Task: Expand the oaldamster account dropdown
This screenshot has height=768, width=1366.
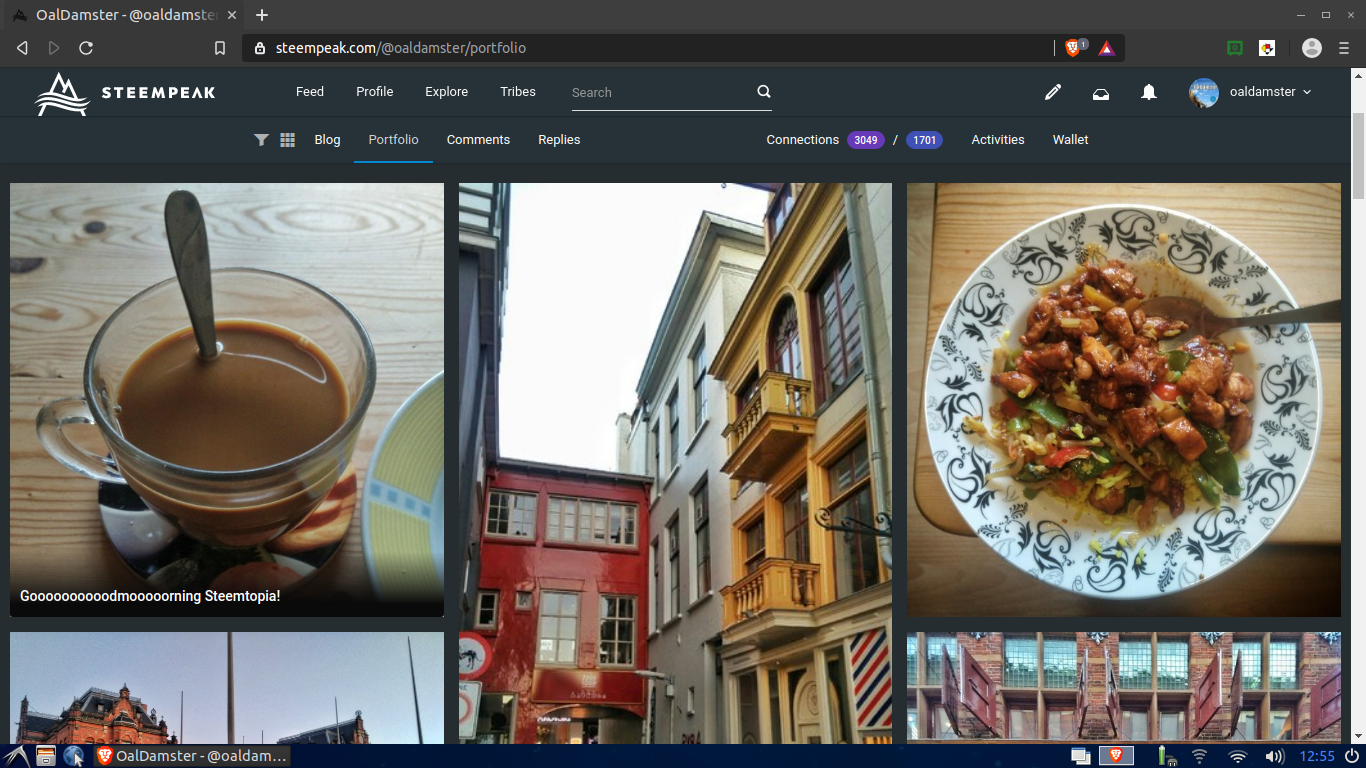Action: [1307, 92]
